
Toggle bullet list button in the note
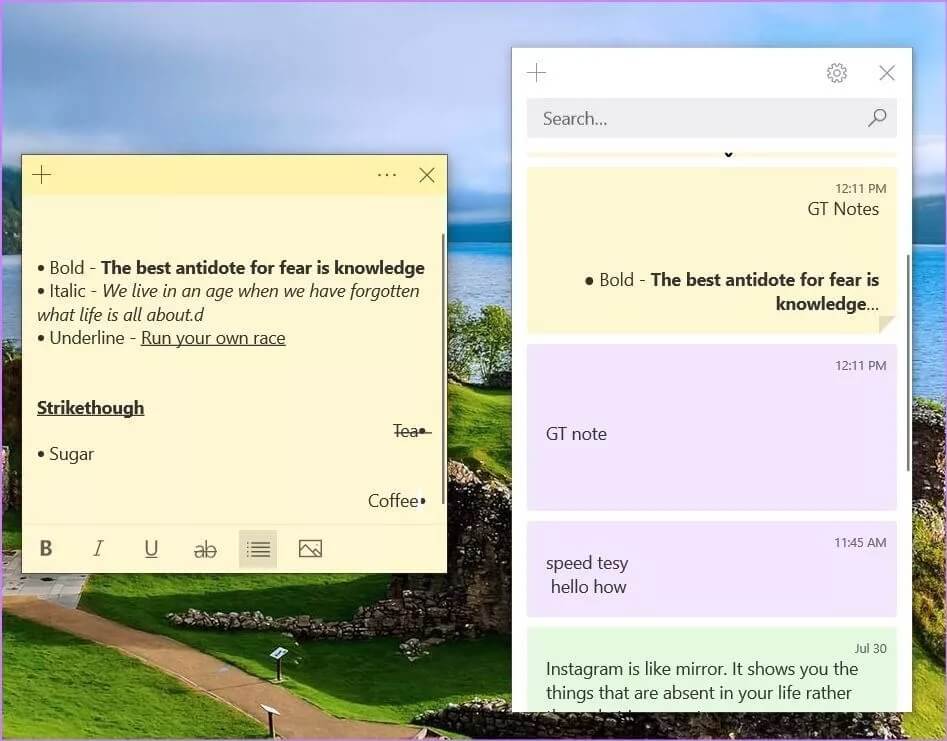pyautogui.click(x=258, y=549)
